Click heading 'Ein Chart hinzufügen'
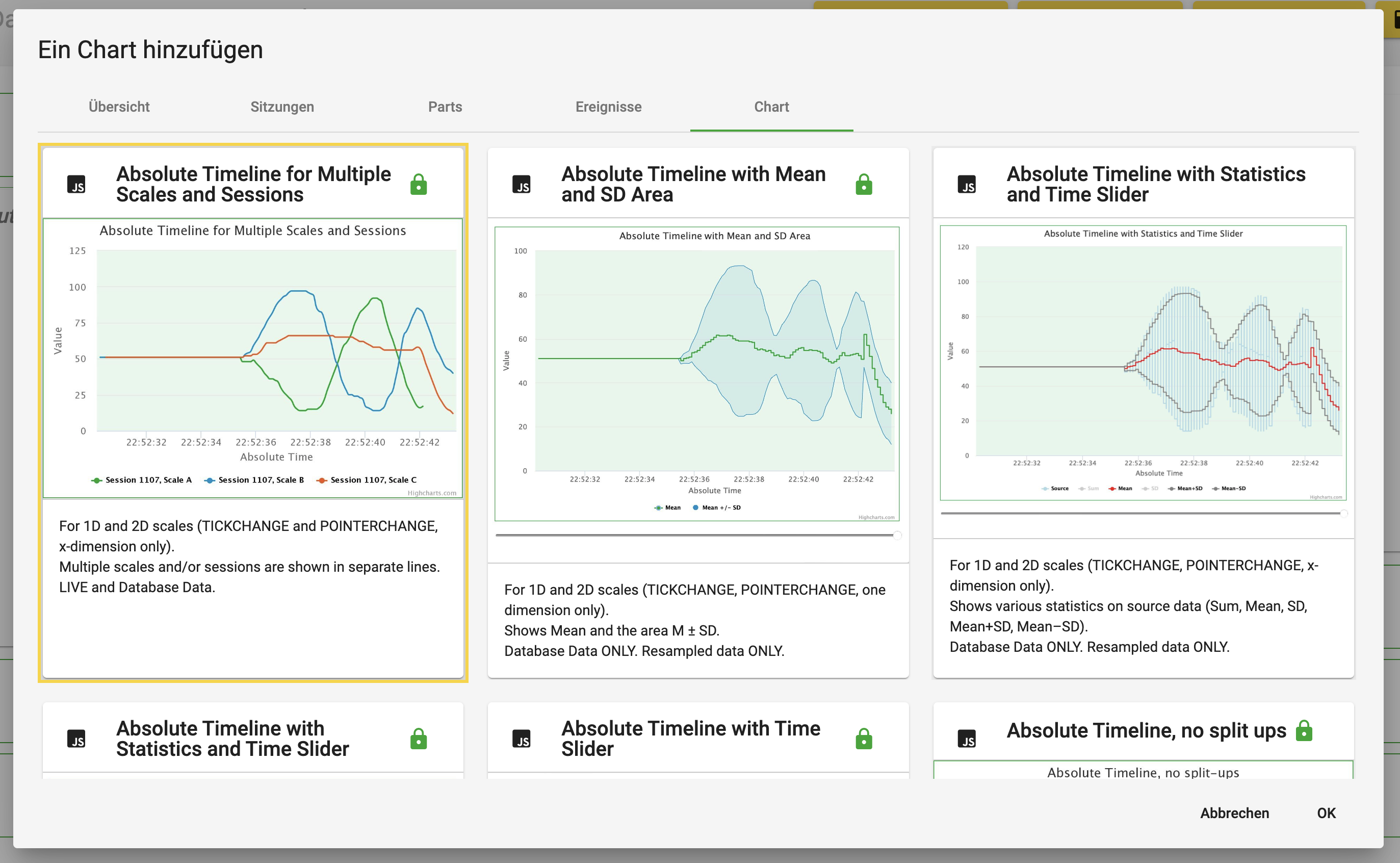 [x=150, y=50]
